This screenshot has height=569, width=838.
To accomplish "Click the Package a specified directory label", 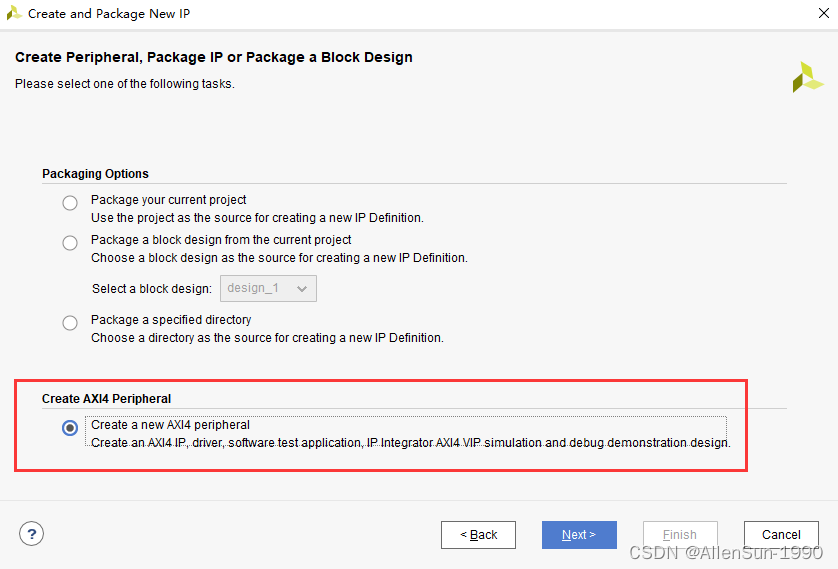I will pos(171,320).
